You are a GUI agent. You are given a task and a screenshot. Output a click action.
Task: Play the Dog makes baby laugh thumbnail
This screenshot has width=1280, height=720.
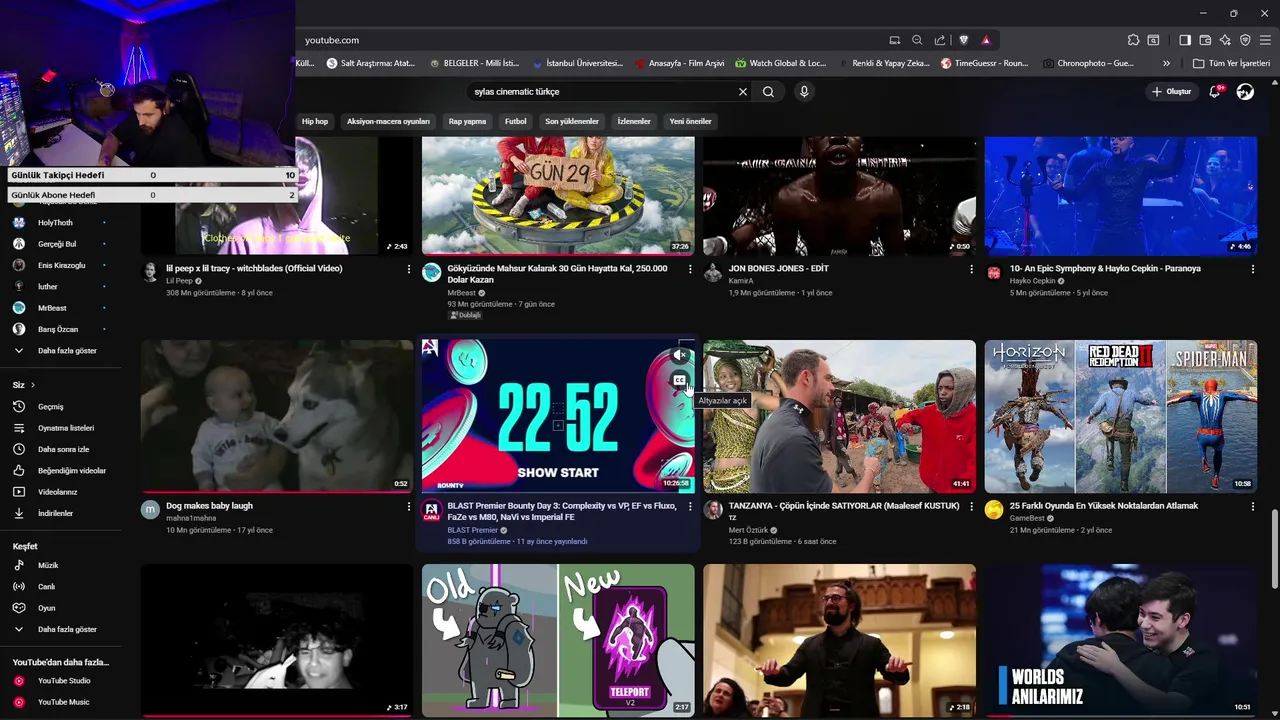coord(277,416)
